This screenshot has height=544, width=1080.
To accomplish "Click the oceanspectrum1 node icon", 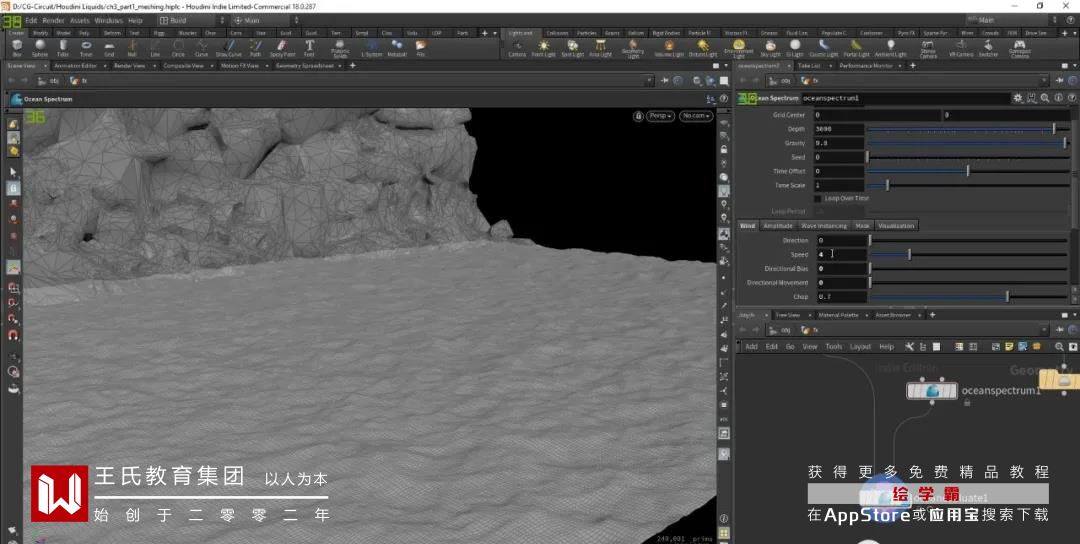I will [931, 391].
